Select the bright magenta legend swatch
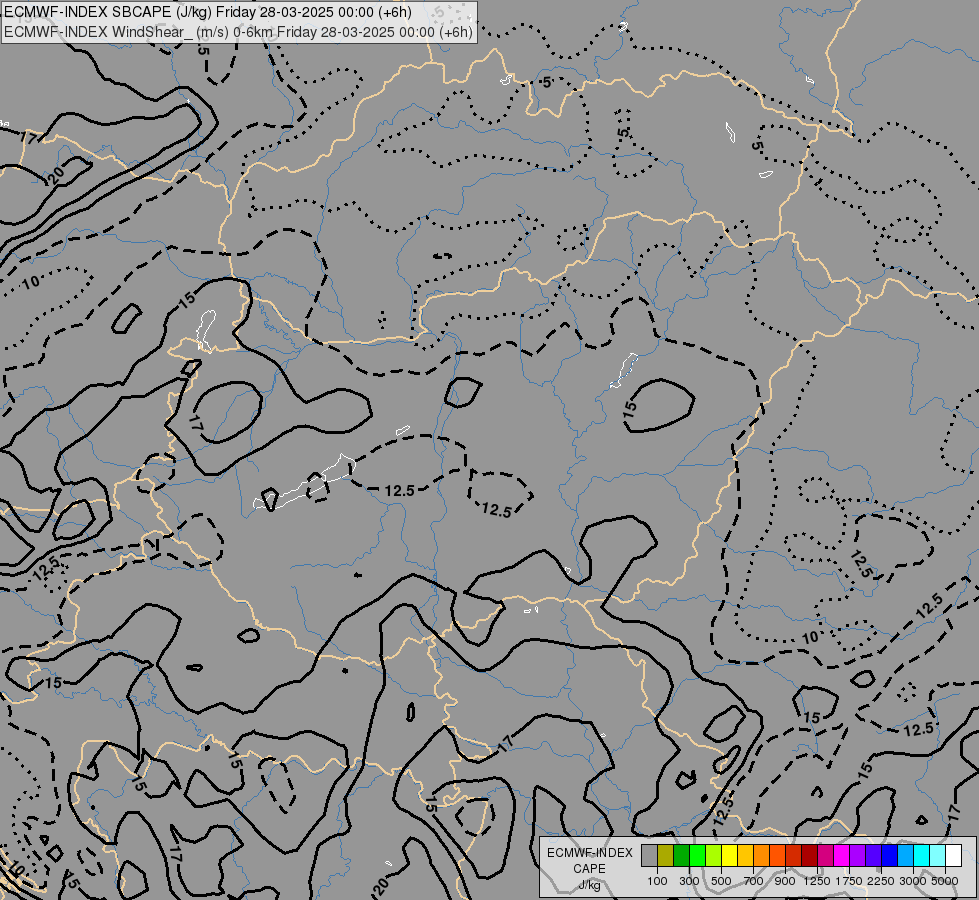This screenshot has width=979, height=900. [x=842, y=855]
